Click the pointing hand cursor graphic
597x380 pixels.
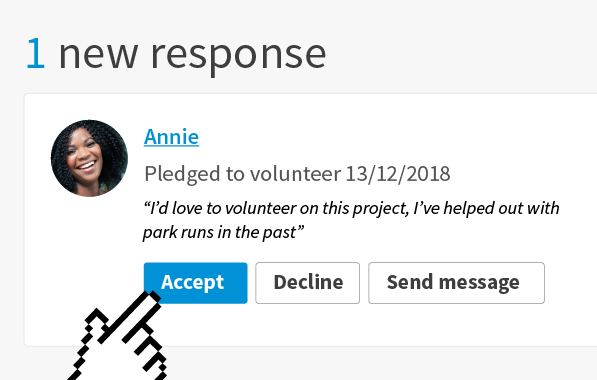(x=118, y=337)
